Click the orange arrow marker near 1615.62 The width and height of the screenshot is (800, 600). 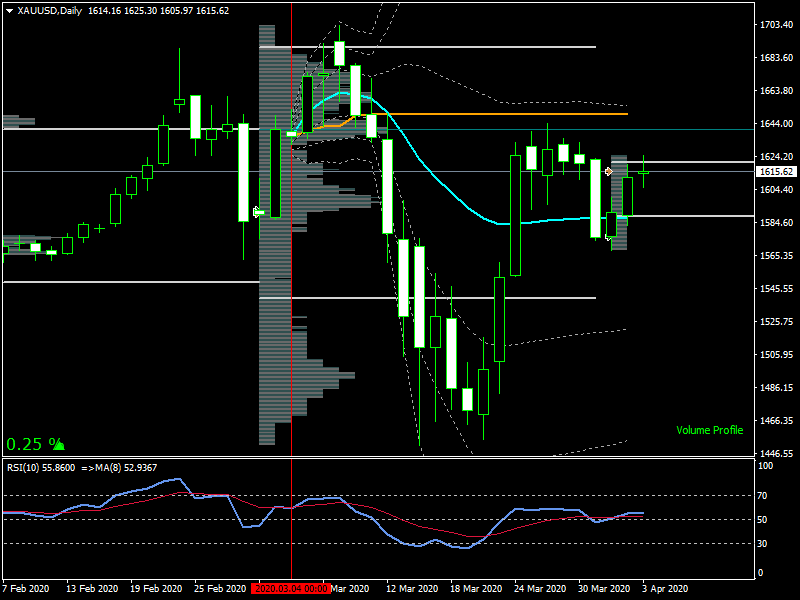[x=608, y=172]
